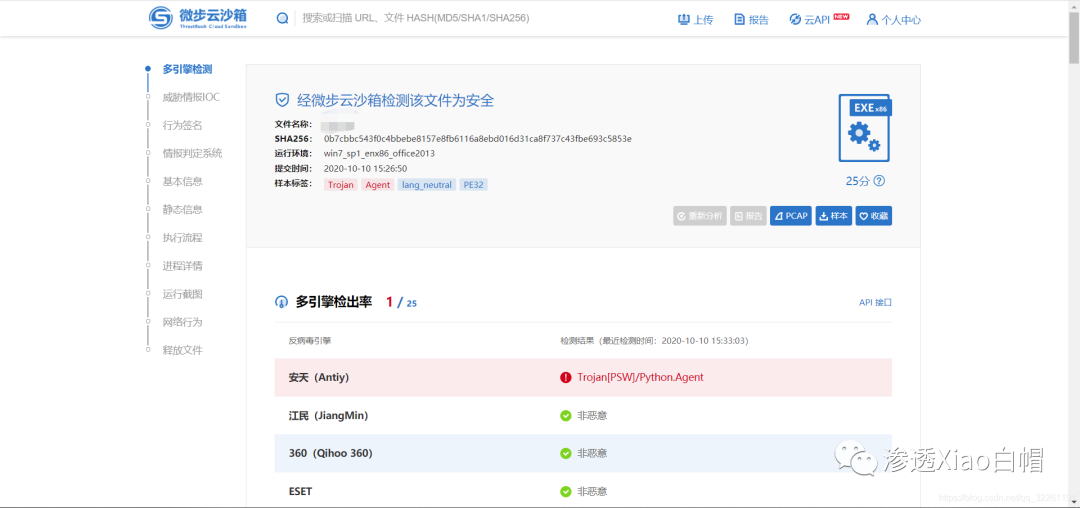Image resolution: width=1080 pixels, height=508 pixels.
Task: Select 威胁情报IOC in sidebar
Action: 191,97
